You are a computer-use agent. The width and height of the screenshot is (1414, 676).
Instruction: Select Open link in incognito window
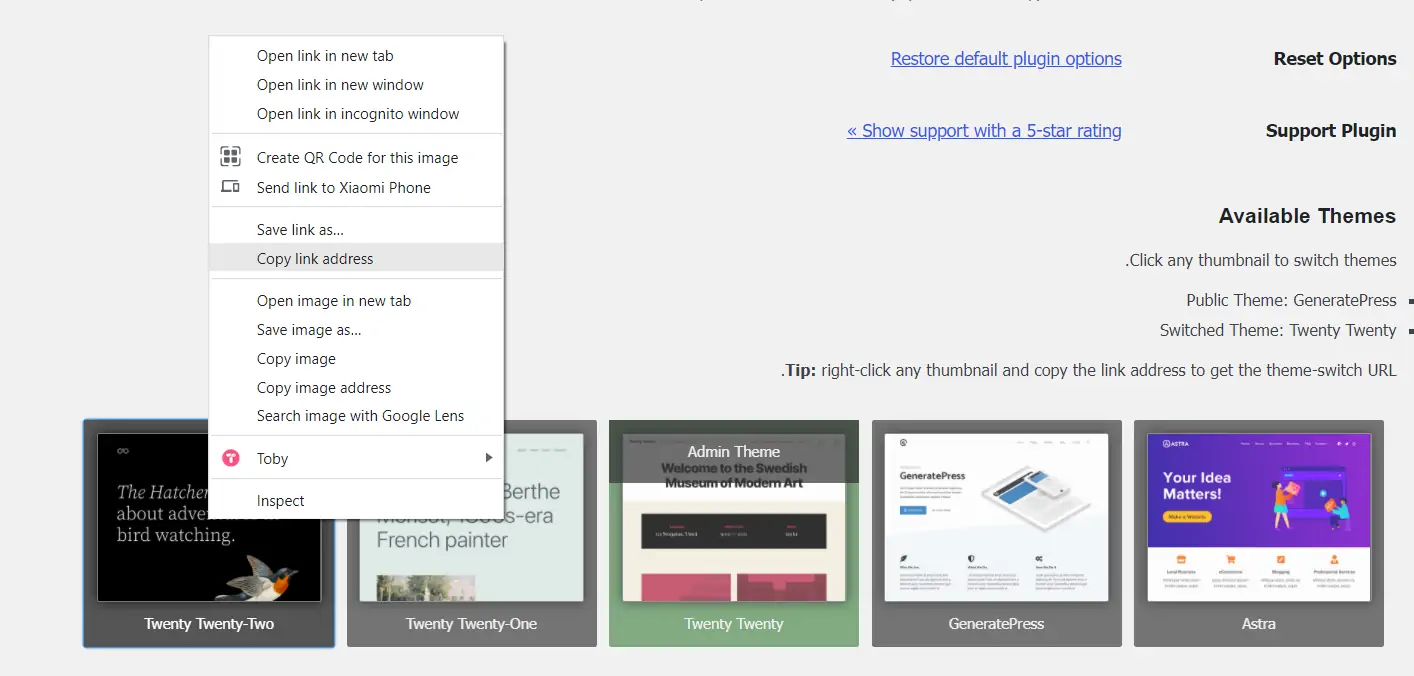[x=358, y=114]
